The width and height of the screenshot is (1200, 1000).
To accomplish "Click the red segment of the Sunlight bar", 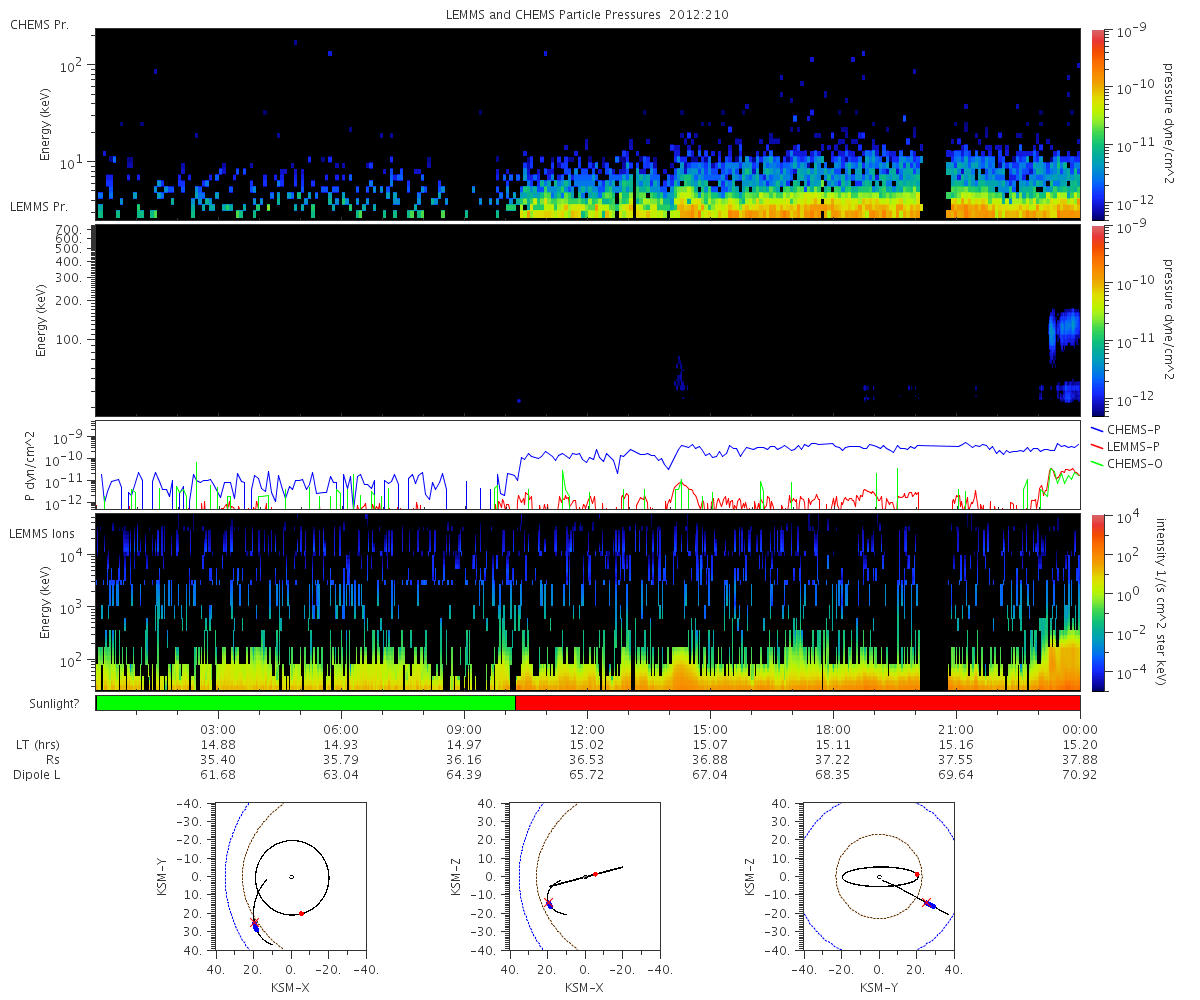I will click(797, 702).
